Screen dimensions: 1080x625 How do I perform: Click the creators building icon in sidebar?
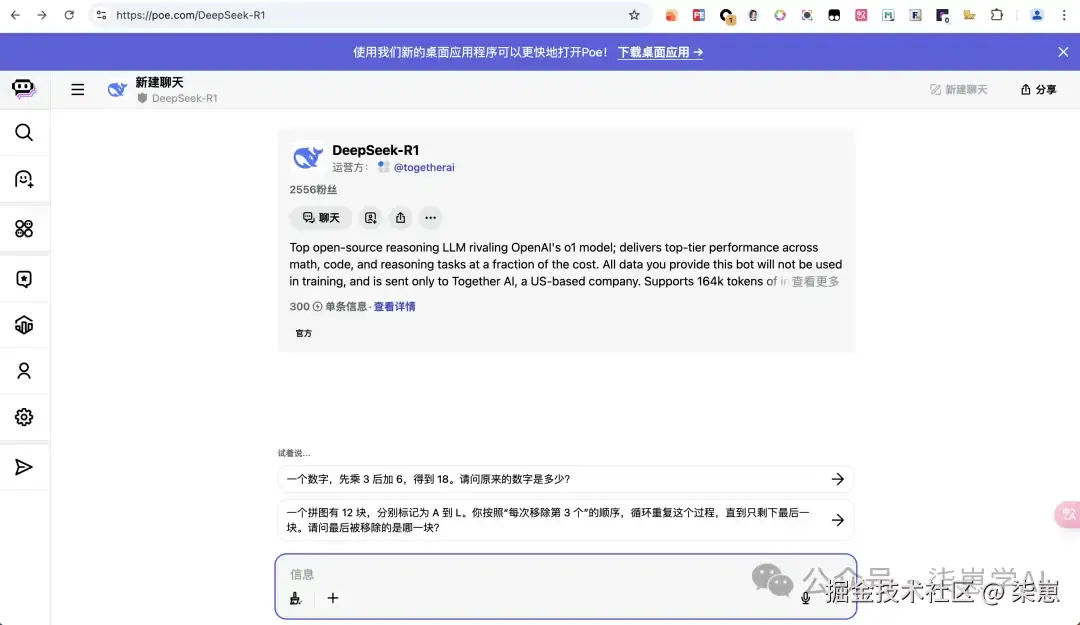pyautogui.click(x=24, y=325)
